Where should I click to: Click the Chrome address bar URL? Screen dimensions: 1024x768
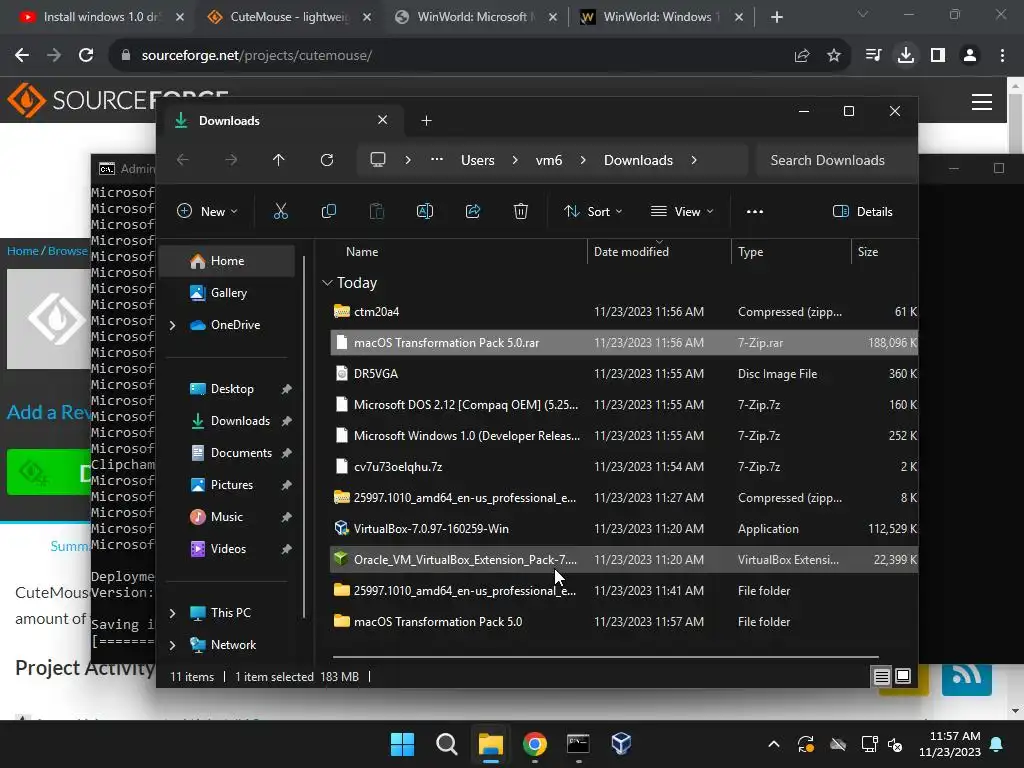pos(257,56)
